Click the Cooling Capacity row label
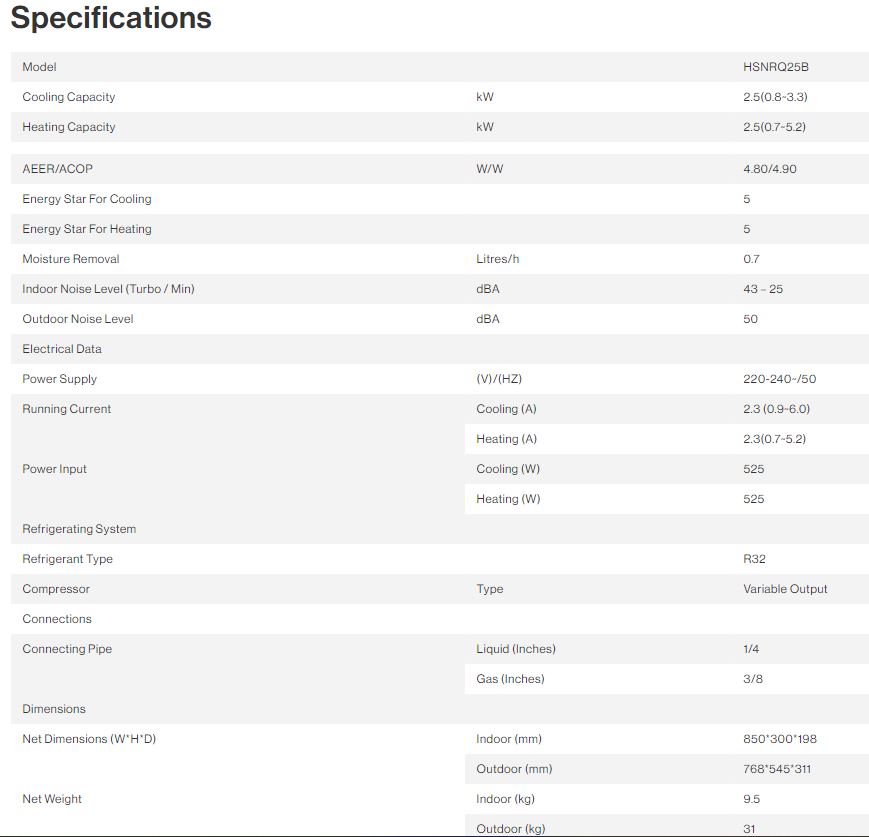This screenshot has height=837, width=869. [69, 97]
